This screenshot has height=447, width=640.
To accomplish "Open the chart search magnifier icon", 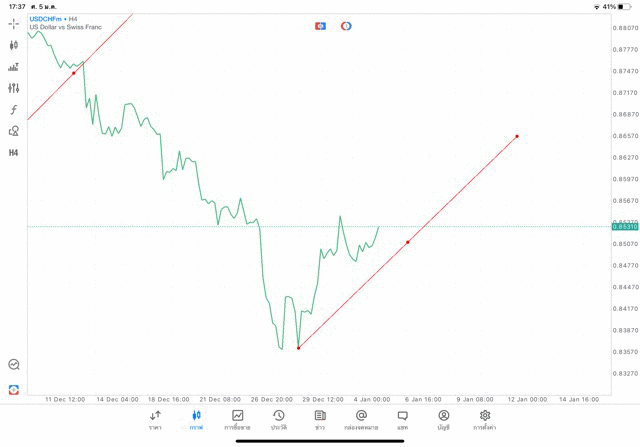I will 14,365.
